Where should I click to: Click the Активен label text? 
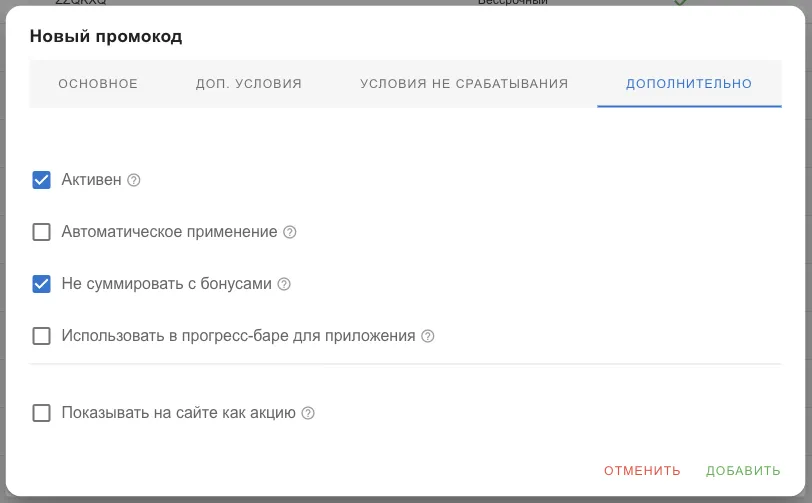(92, 180)
